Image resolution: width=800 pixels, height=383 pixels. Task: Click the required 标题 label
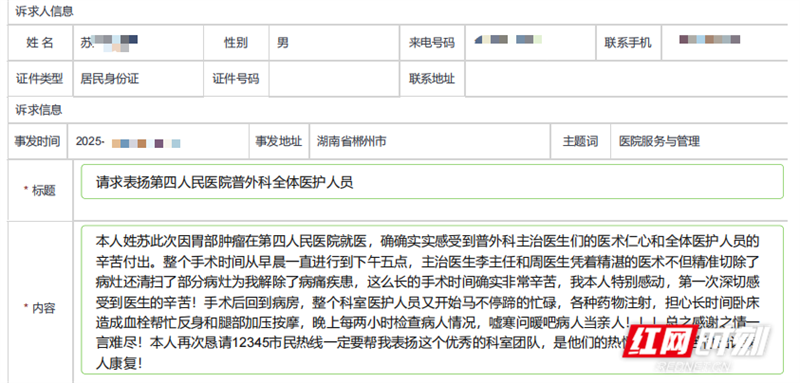[40, 191]
